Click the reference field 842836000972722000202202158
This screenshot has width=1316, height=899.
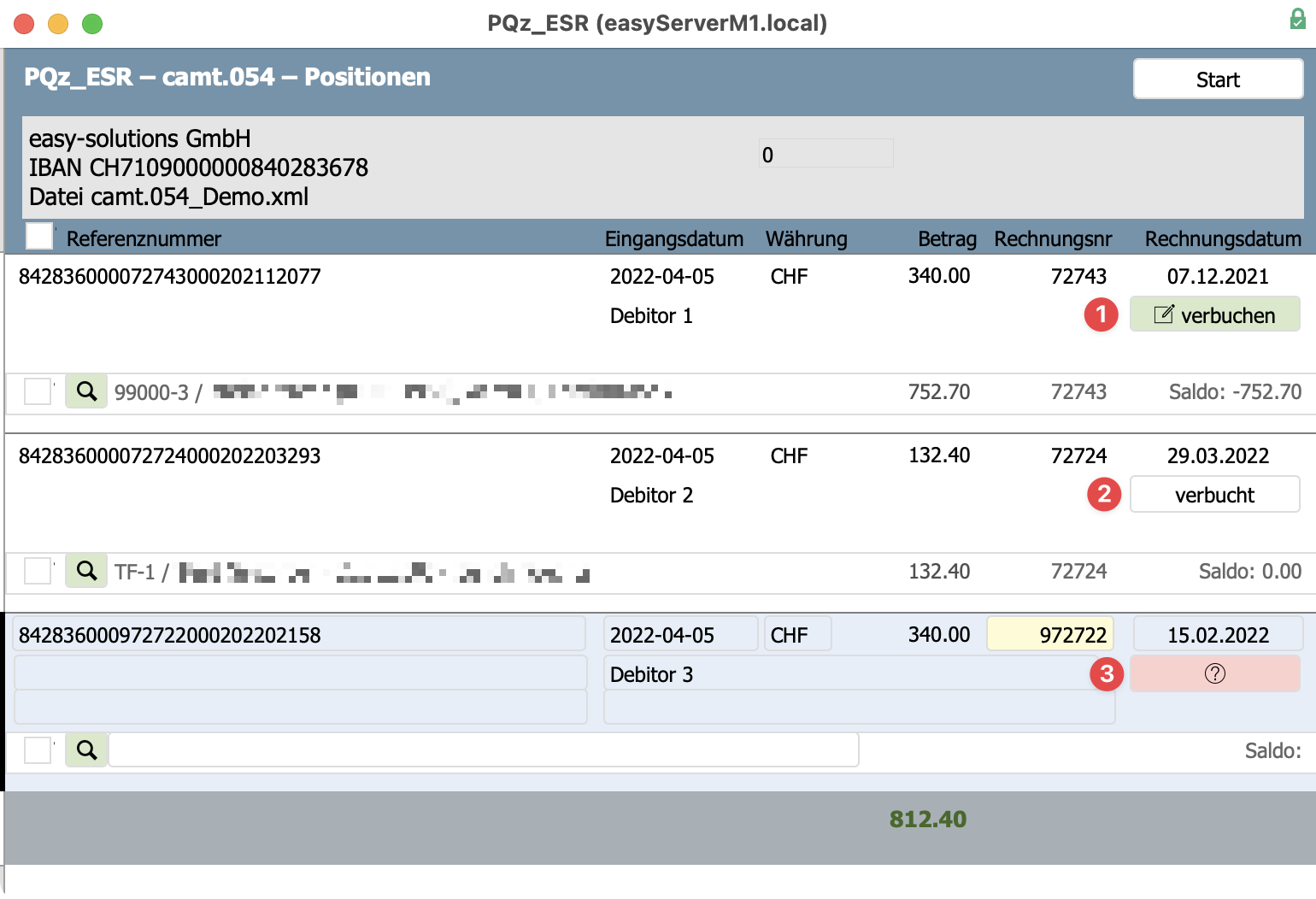299,634
